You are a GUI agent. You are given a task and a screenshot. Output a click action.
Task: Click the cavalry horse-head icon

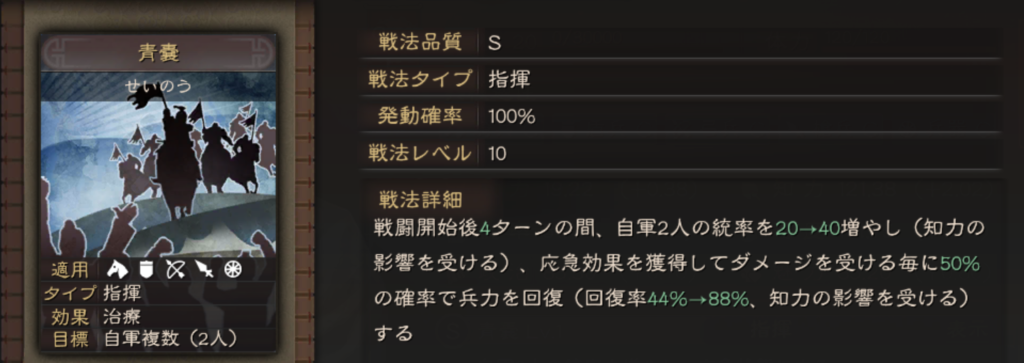(x=118, y=269)
